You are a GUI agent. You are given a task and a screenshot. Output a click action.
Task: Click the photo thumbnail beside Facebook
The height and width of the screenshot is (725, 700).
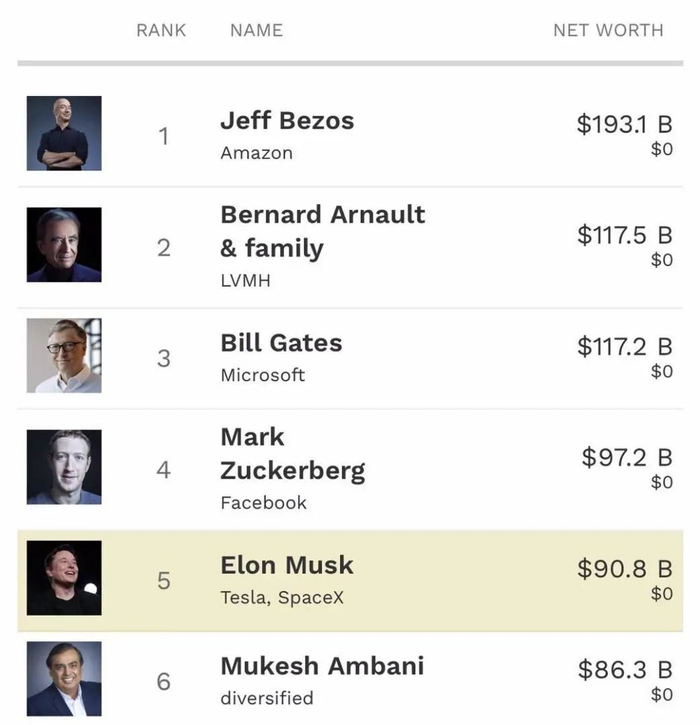point(64,467)
